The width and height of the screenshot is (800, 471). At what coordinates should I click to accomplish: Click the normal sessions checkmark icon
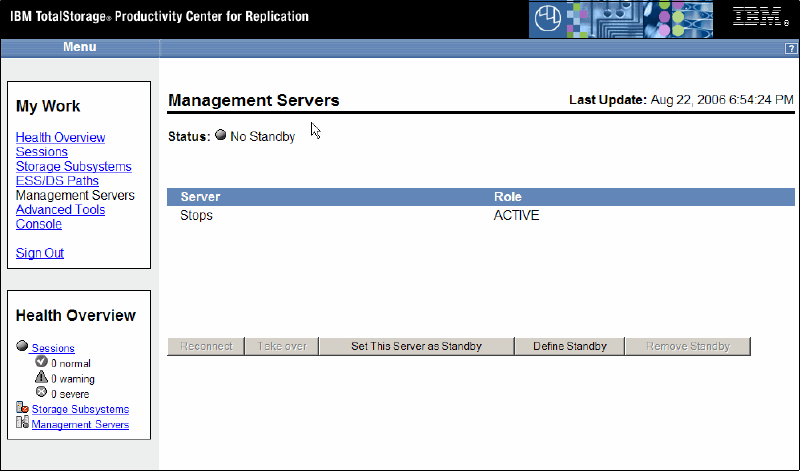coord(41,362)
